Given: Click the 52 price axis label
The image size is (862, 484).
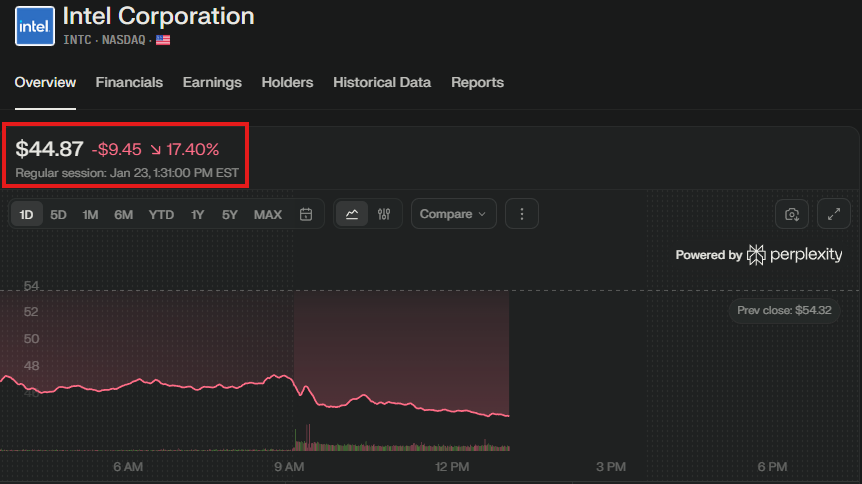Looking at the screenshot, I should 31,312.
